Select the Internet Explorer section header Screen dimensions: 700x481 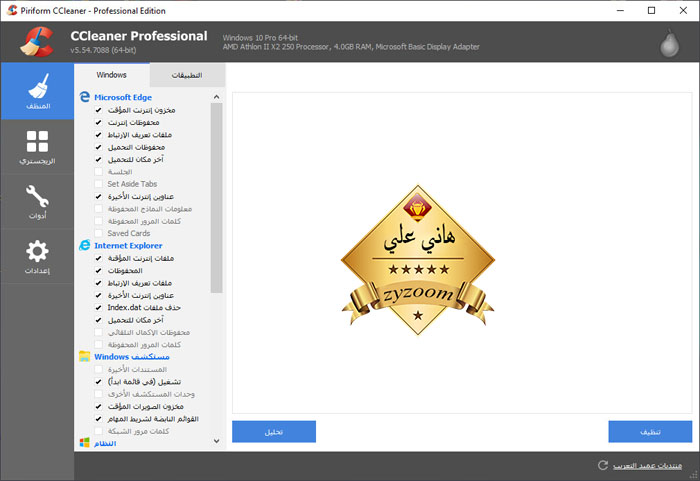point(128,245)
